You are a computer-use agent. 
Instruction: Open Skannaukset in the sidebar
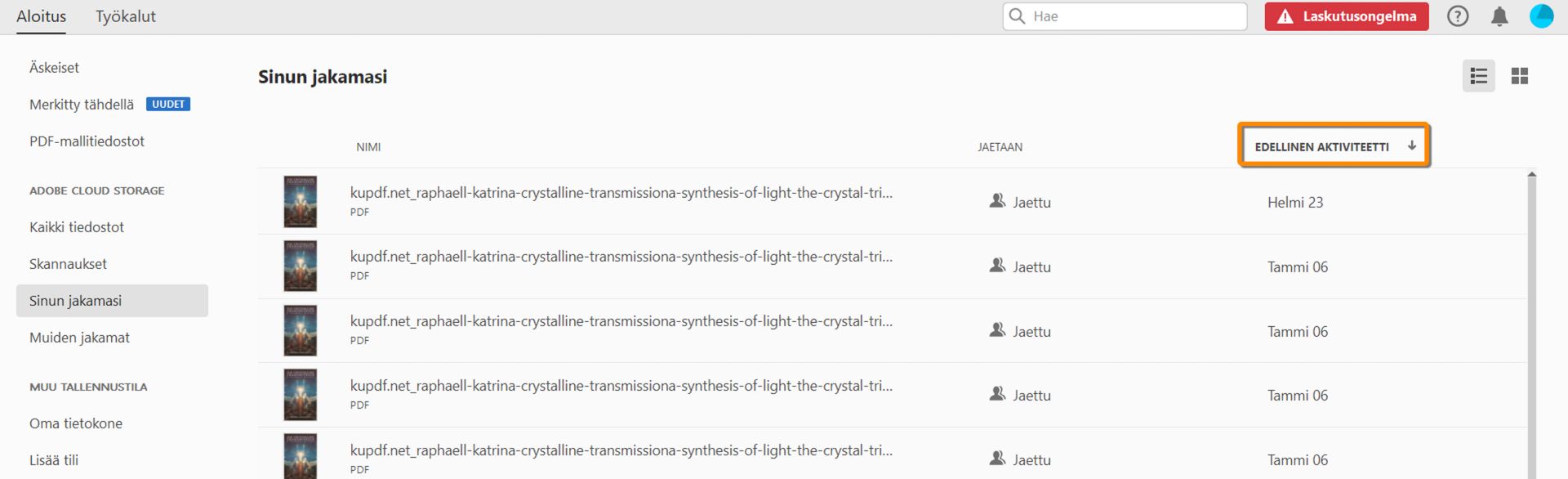coord(68,264)
